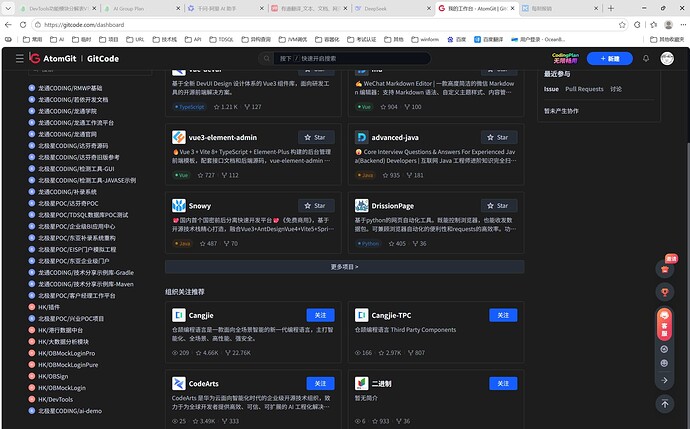Open the 百度翻译 bookmark

click(x=488, y=39)
